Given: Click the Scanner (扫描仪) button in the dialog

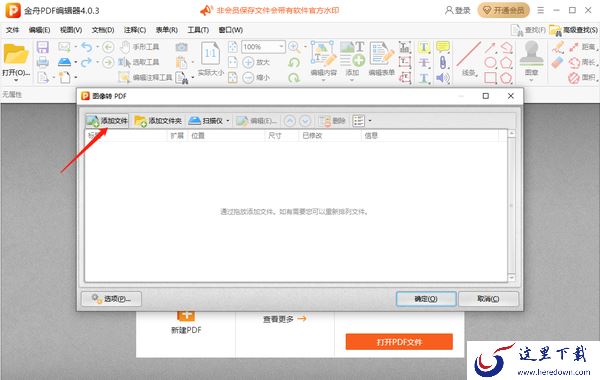Looking at the screenshot, I should [x=206, y=121].
